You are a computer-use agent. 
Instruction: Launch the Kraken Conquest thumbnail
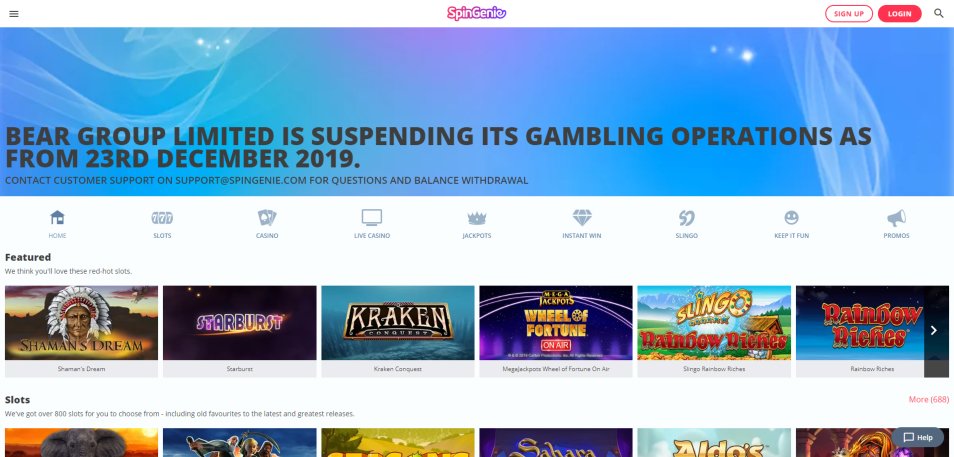point(398,323)
